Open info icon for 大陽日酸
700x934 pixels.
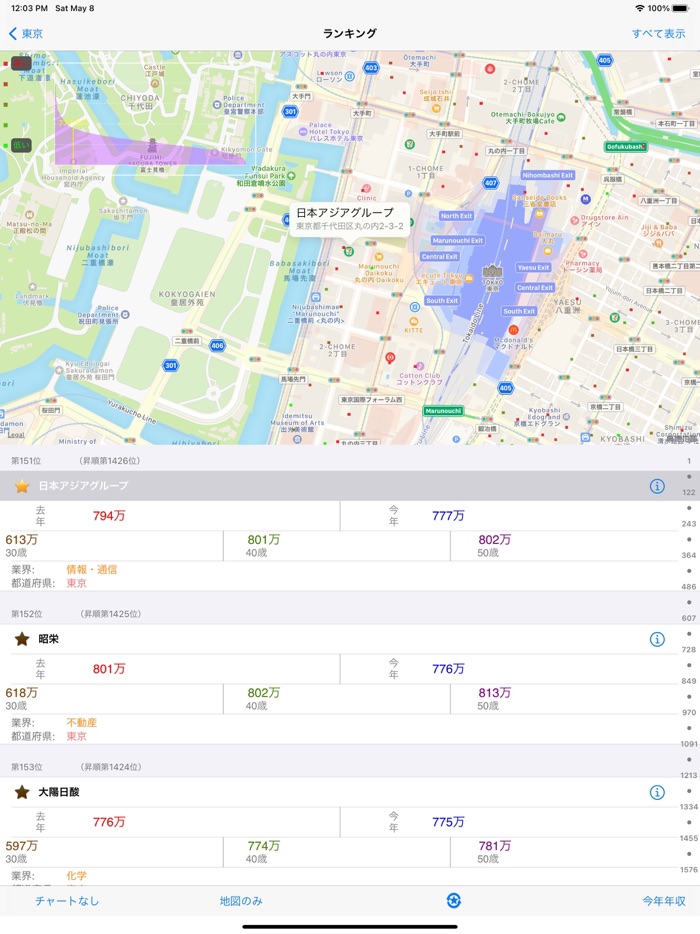(x=657, y=792)
